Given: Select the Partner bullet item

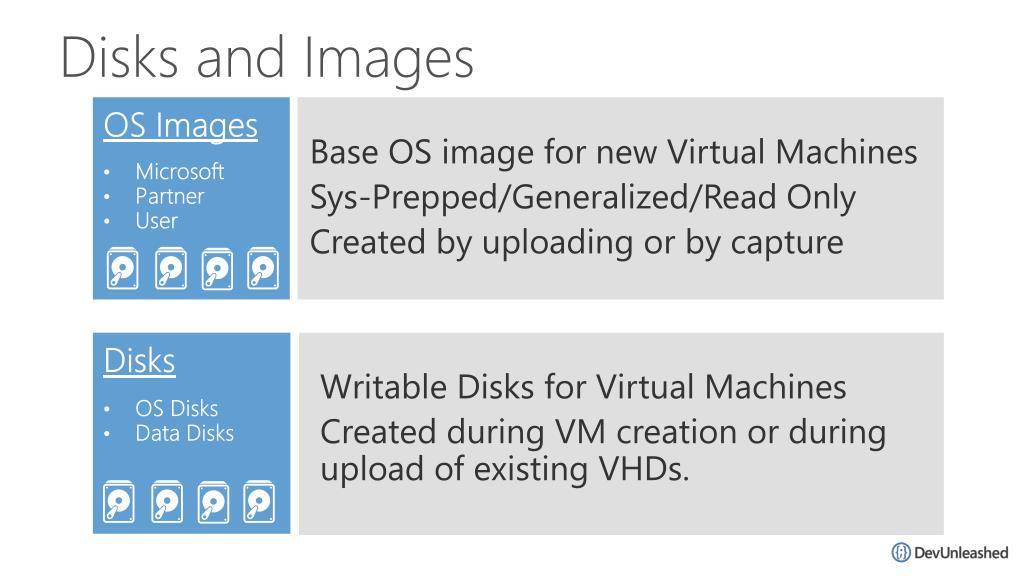Looking at the screenshot, I should tap(170, 196).
